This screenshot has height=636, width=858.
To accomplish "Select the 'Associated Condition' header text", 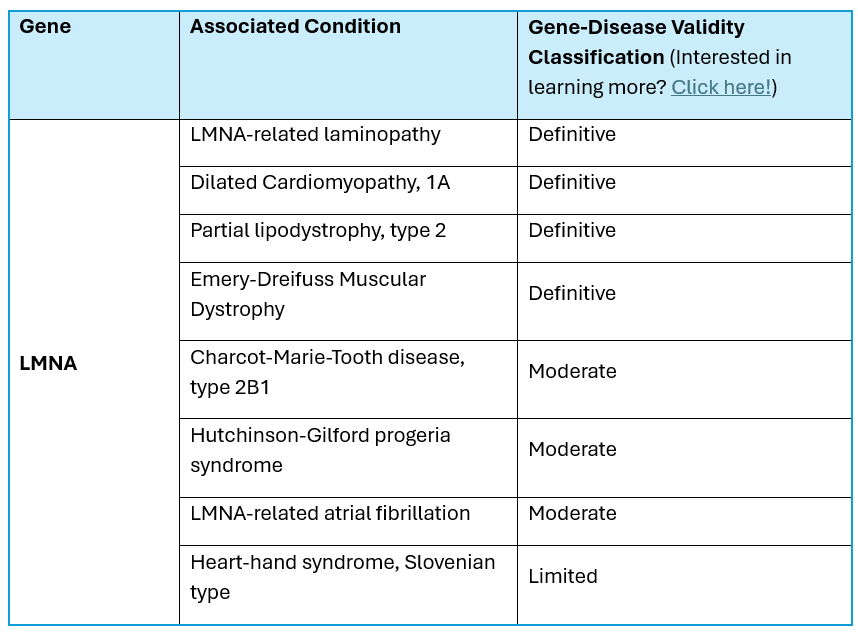I will coord(295,27).
